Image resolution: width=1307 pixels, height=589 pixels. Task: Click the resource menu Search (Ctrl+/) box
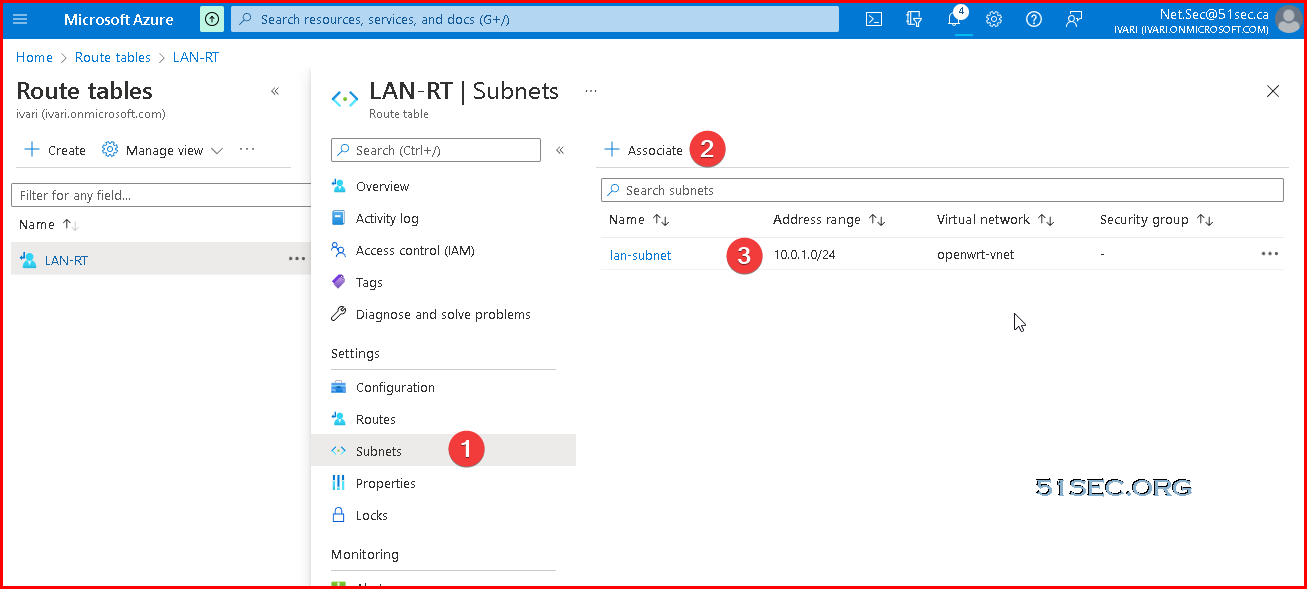436,150
